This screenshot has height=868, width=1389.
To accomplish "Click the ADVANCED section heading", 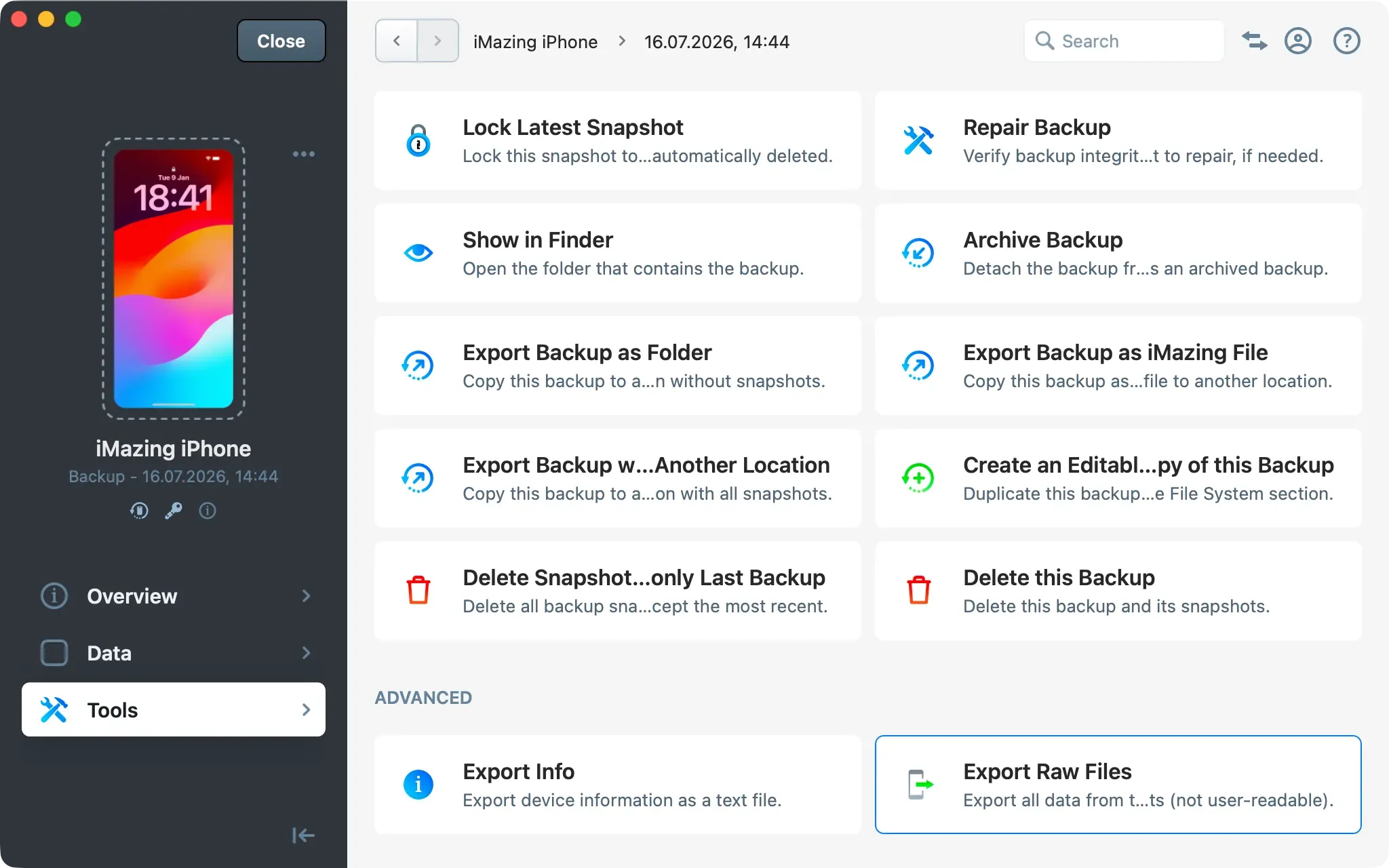I will coord(423,698).
